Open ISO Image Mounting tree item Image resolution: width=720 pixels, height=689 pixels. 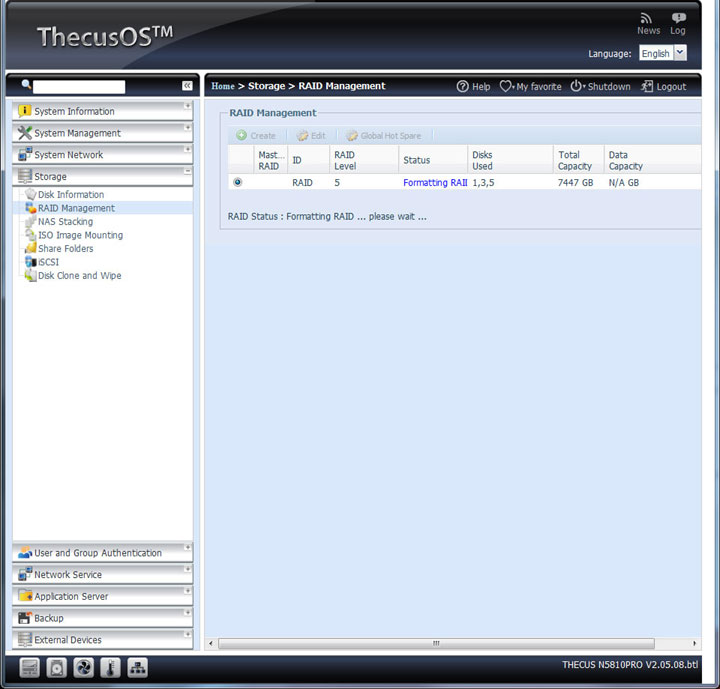[80, 235]
